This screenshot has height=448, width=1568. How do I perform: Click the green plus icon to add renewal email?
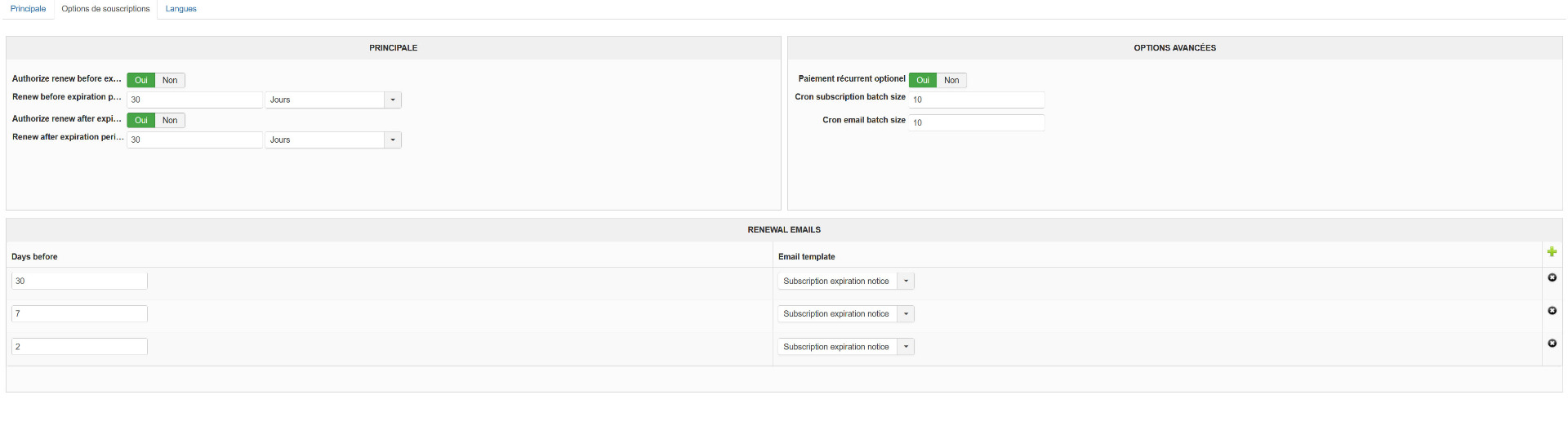click(1552, 252)
